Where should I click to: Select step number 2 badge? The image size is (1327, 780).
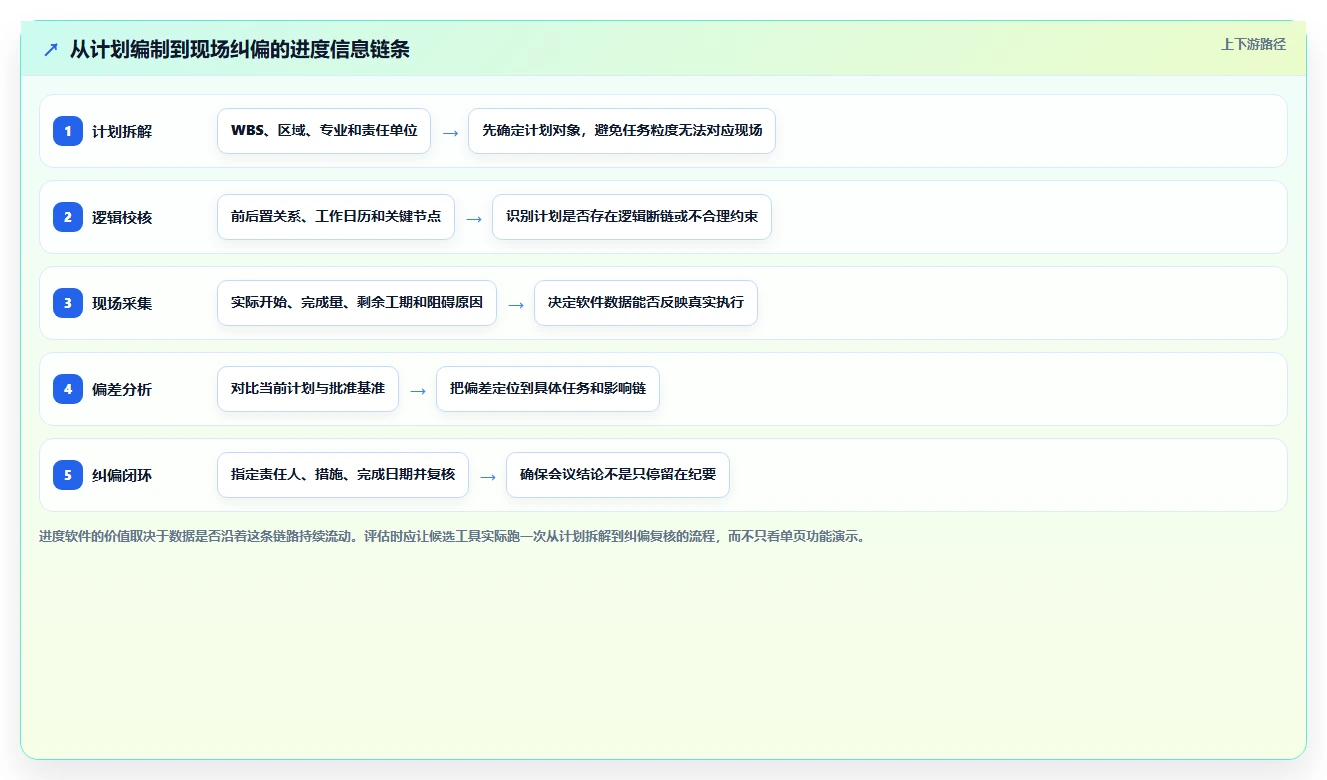pos(68,217)
